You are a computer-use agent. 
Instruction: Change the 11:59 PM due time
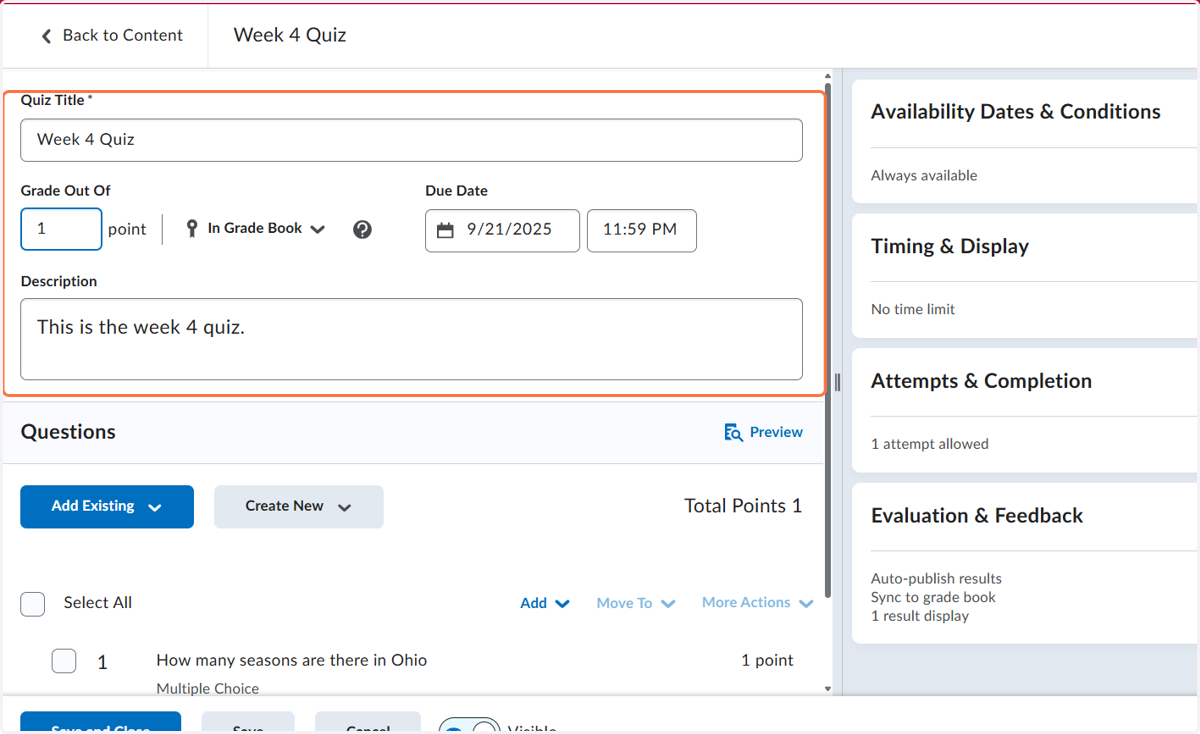(641, 230)
